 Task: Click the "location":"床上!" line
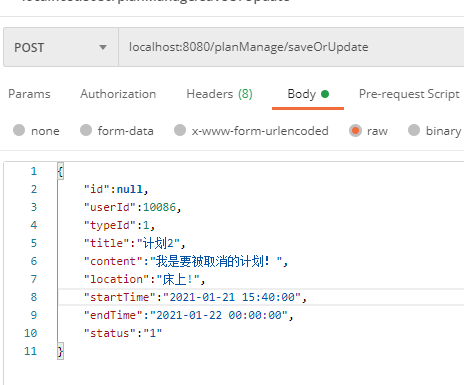[144, 279]
